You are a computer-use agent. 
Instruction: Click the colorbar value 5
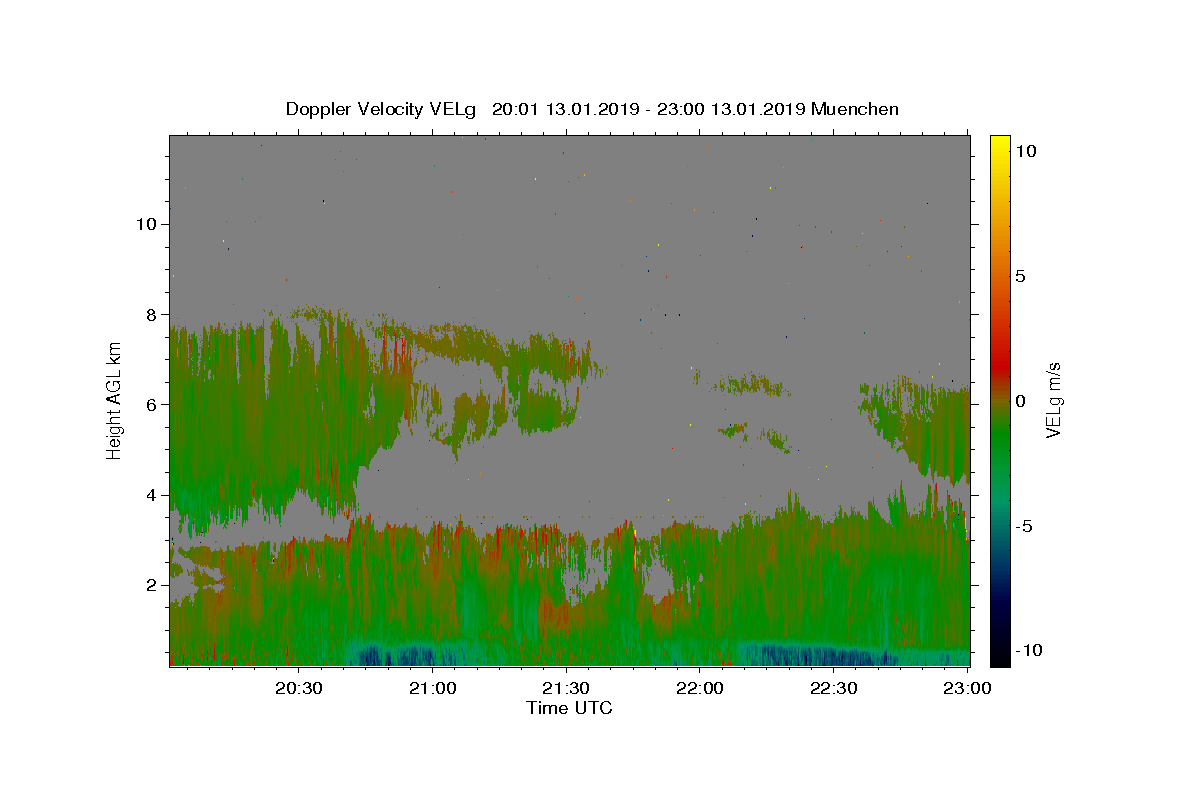(x=1020, y=276)
